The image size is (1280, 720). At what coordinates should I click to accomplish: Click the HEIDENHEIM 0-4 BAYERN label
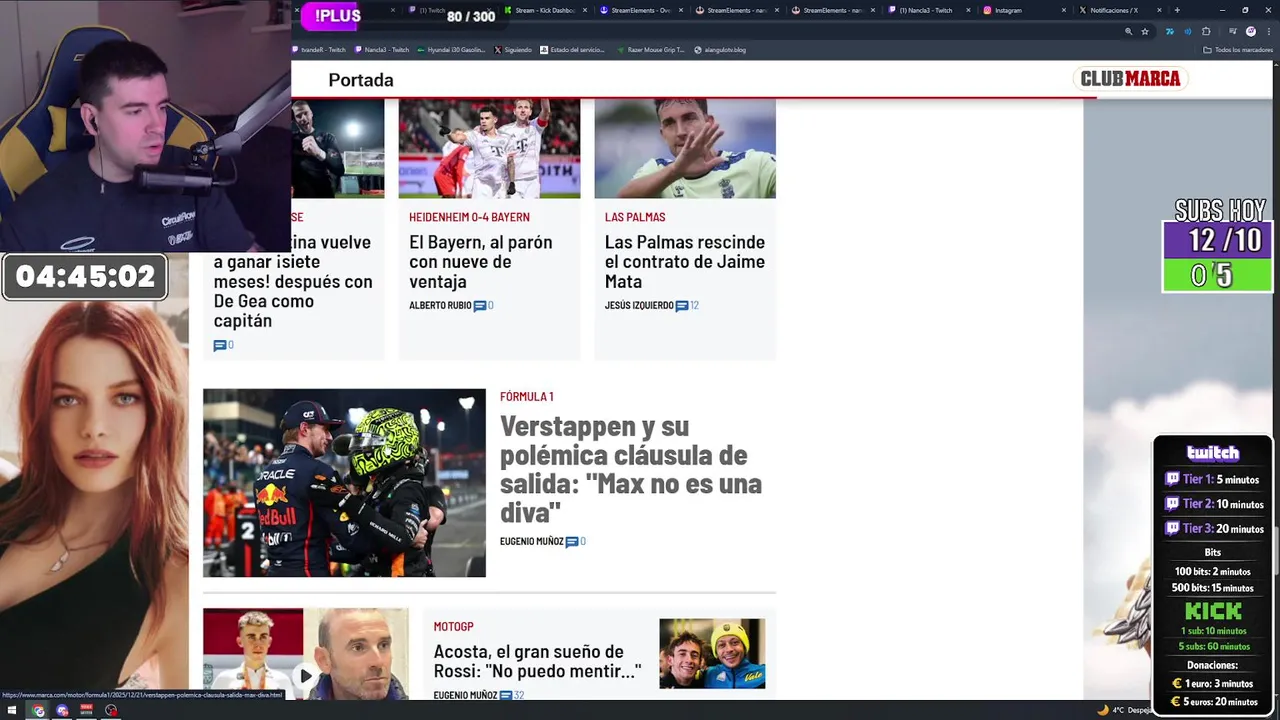click(469, 217)
